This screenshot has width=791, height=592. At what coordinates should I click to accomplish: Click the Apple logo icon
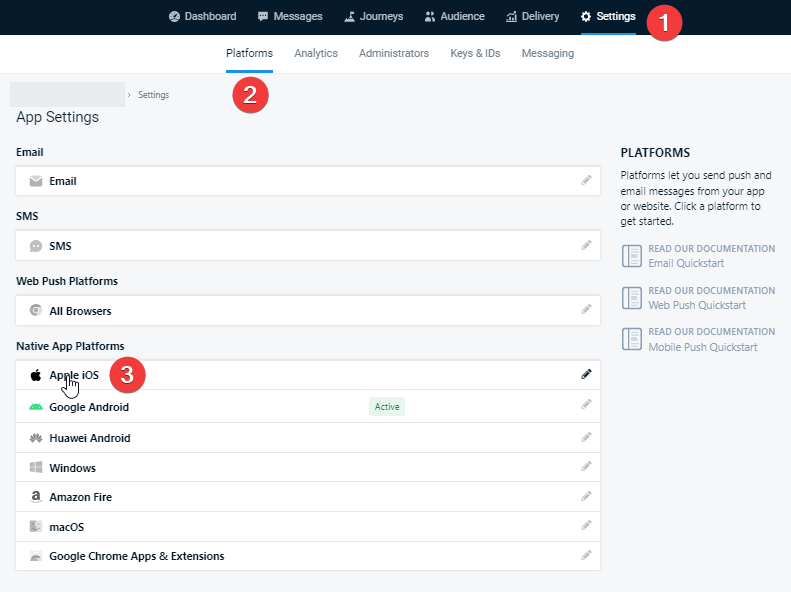[x=36, y=375]
